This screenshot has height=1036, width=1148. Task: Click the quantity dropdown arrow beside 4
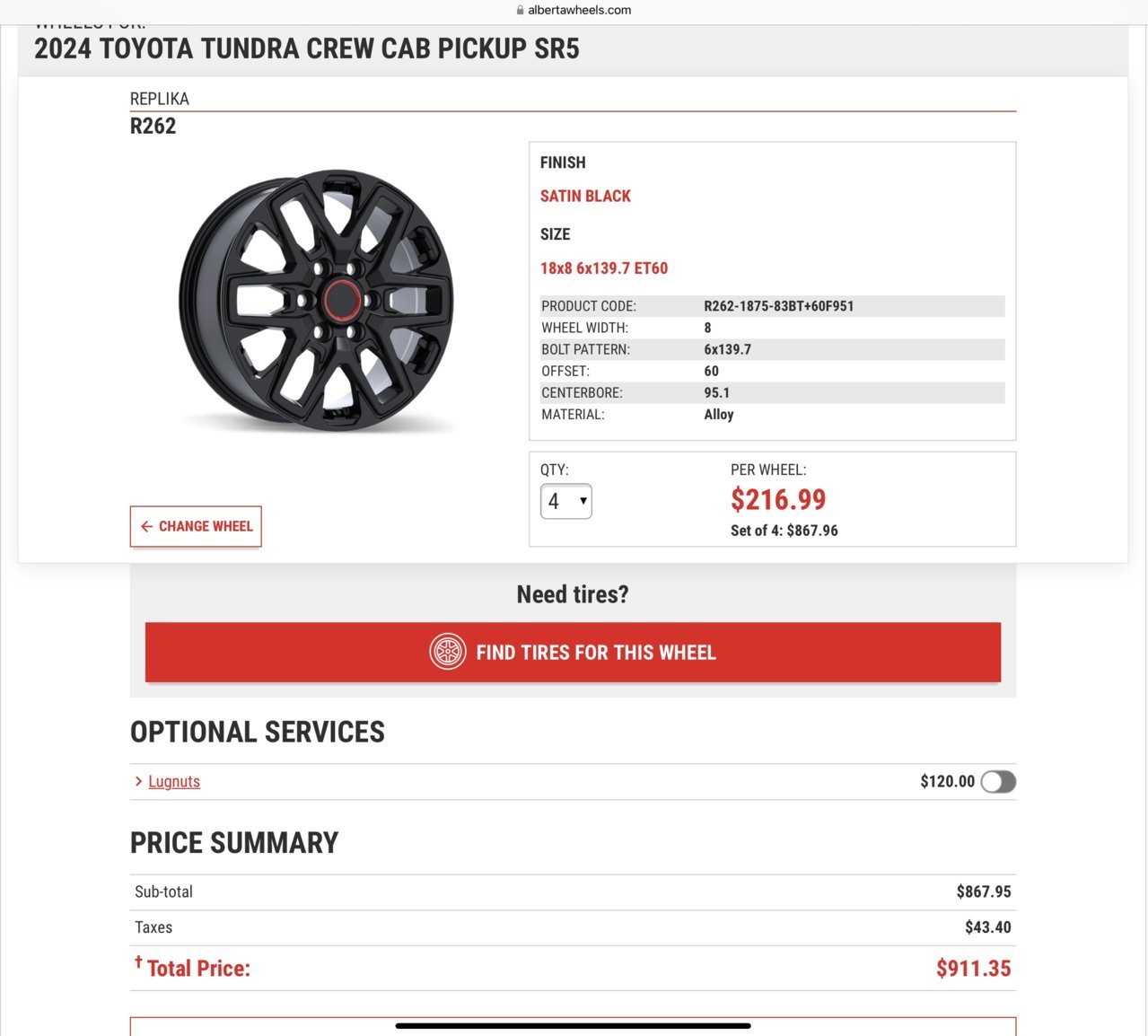583,501
